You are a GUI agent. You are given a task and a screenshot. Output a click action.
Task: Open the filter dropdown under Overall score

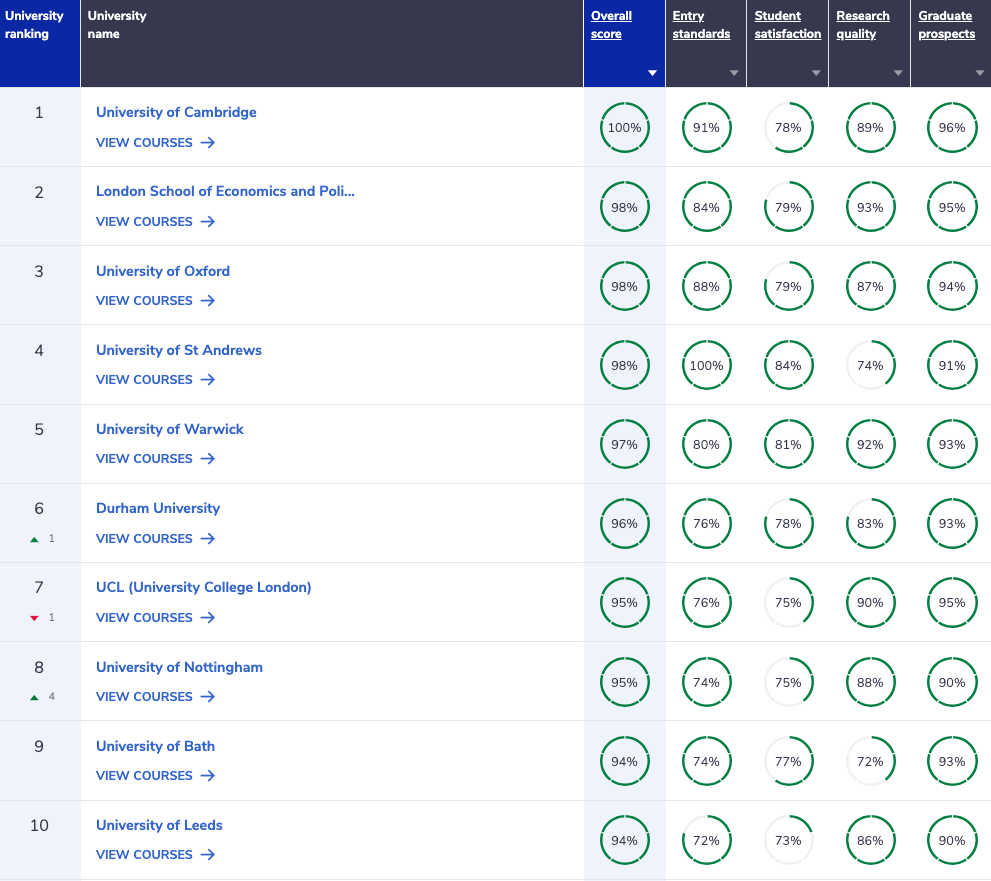(x=652, y=72)
